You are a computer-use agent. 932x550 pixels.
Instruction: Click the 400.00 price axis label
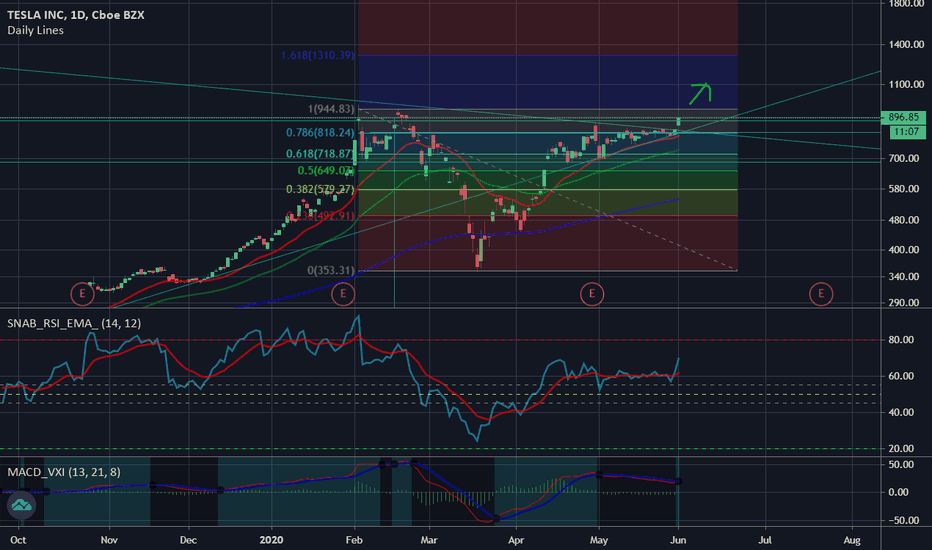904,250
